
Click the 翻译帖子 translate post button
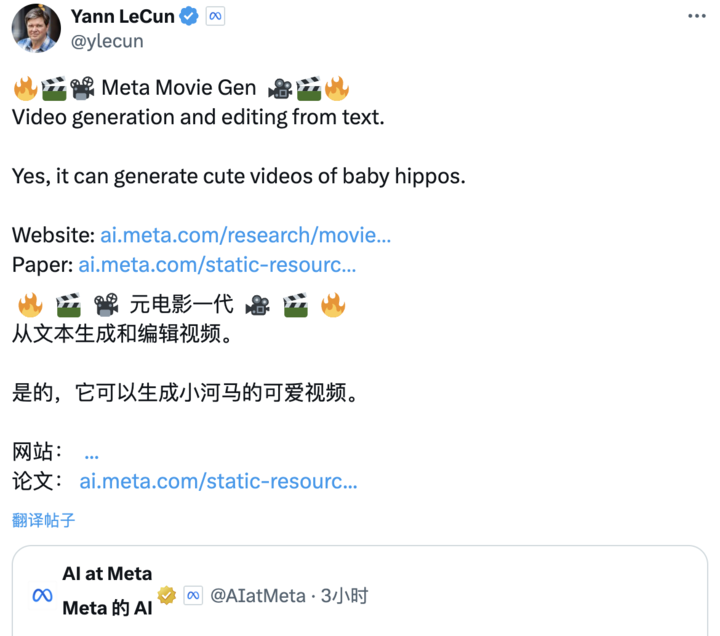pos(44,520)
